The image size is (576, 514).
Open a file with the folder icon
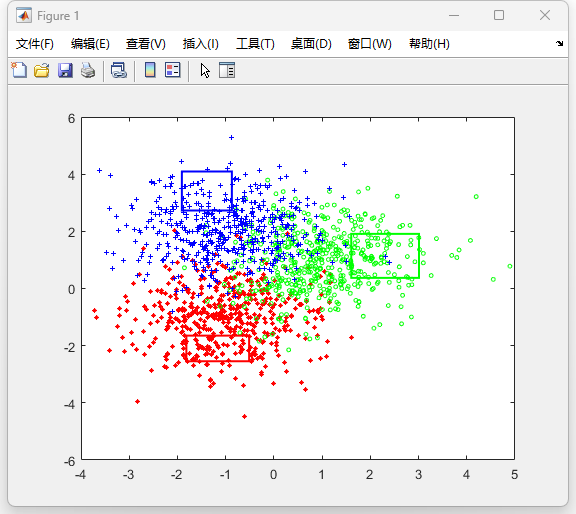point(42,70)
